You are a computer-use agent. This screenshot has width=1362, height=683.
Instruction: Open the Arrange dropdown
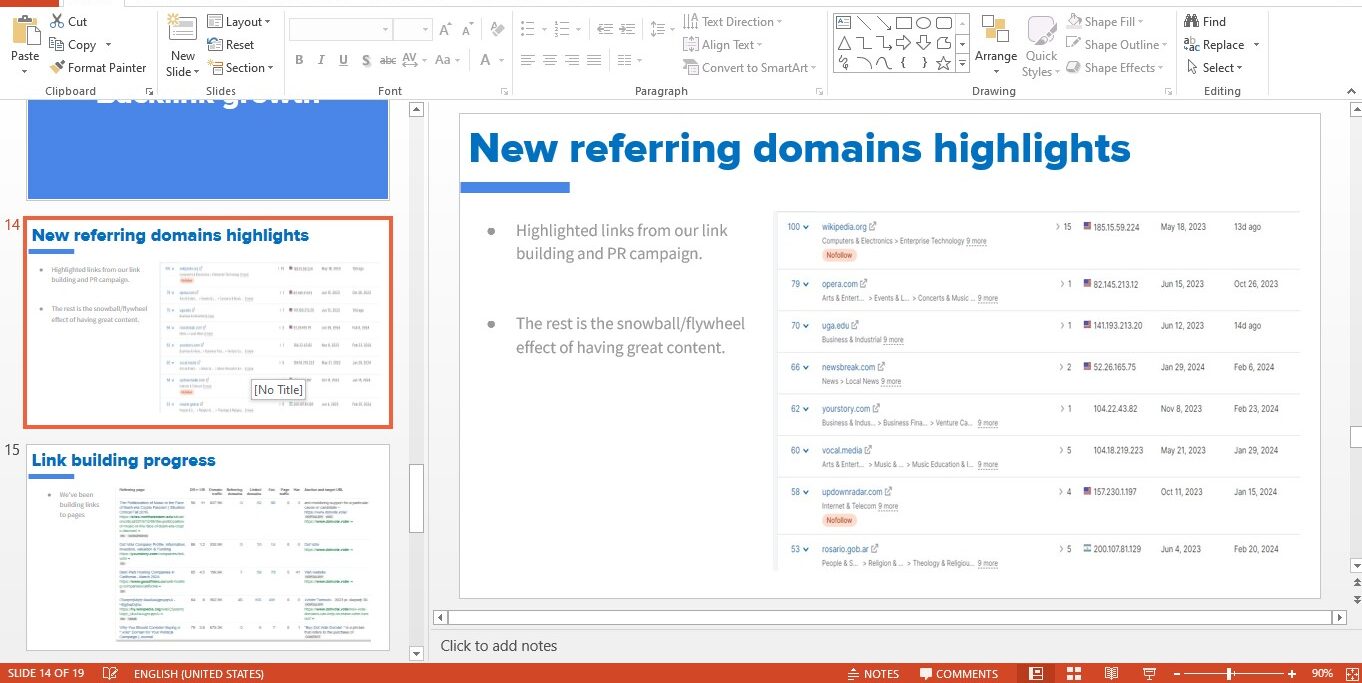pyautogui.click(x=995, y=45)
